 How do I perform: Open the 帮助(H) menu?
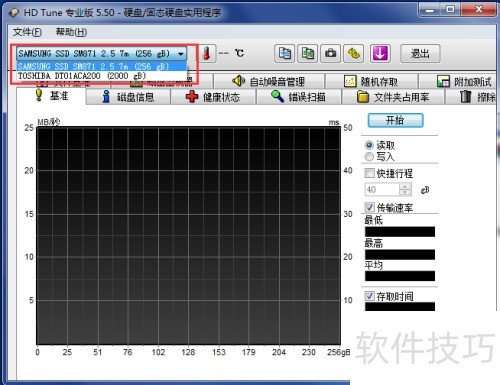point(71,32)
